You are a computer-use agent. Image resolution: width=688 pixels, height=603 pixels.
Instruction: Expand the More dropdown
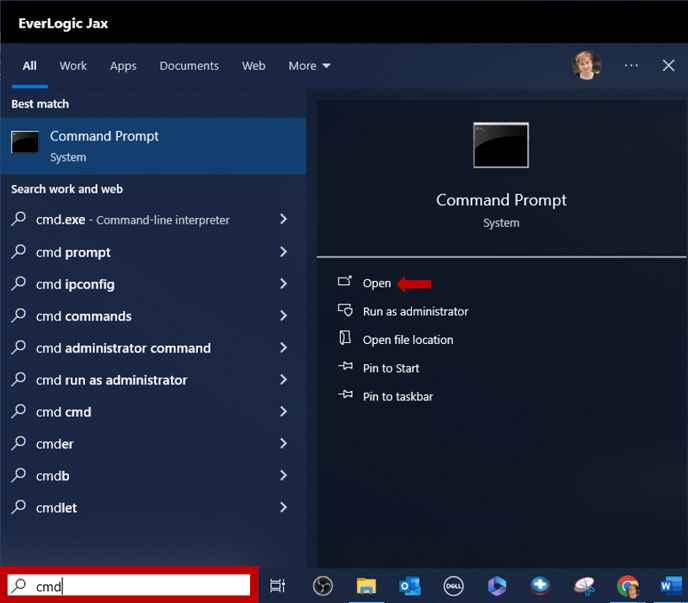309,66
